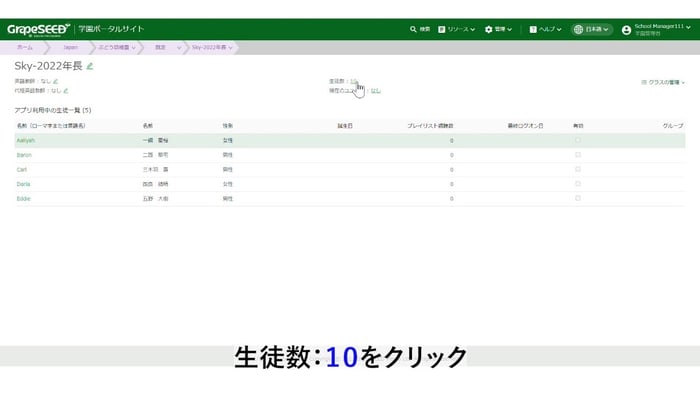
Task: Edit the teacher pencil icon next to first なし
Action: coord(55,81)
